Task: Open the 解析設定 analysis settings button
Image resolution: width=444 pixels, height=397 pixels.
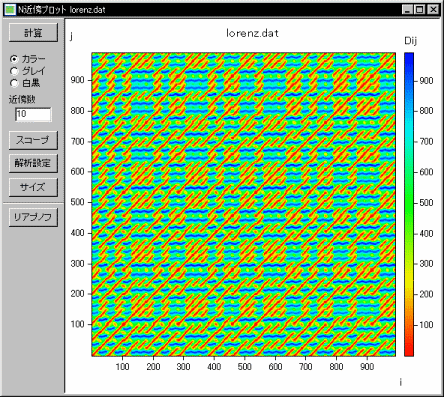Action: (33, 163)
